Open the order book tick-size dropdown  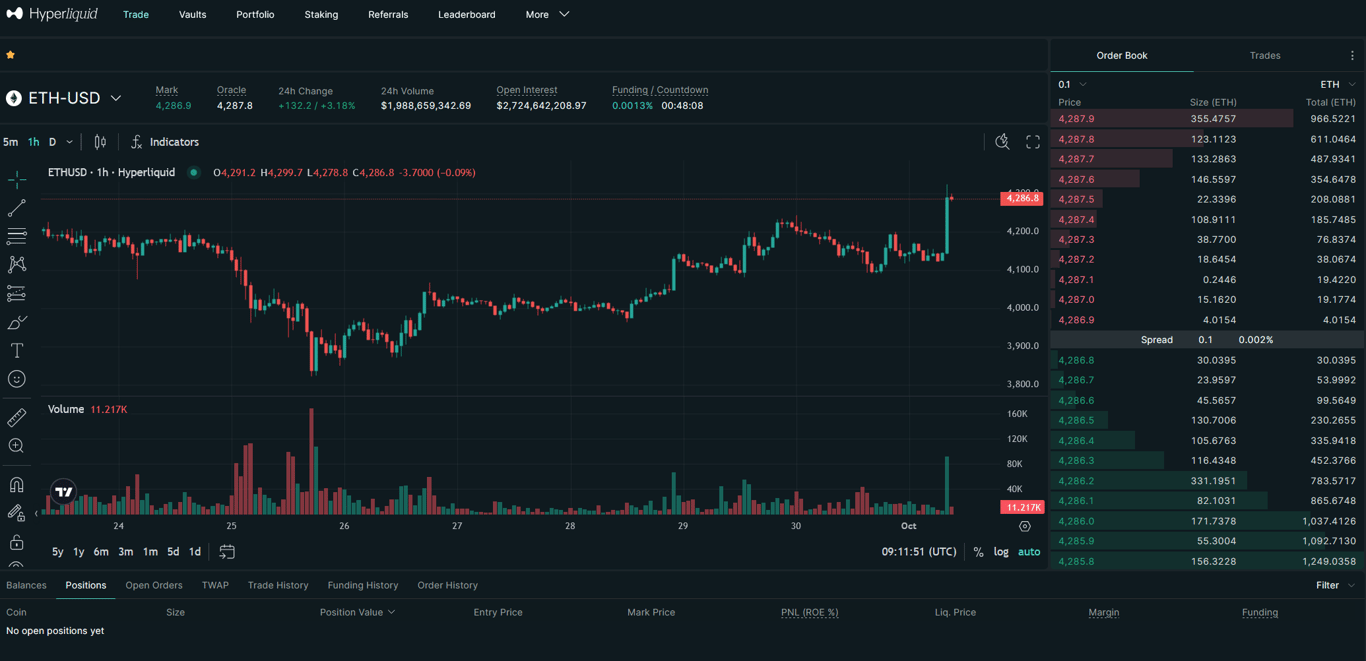coord(1066,84)
